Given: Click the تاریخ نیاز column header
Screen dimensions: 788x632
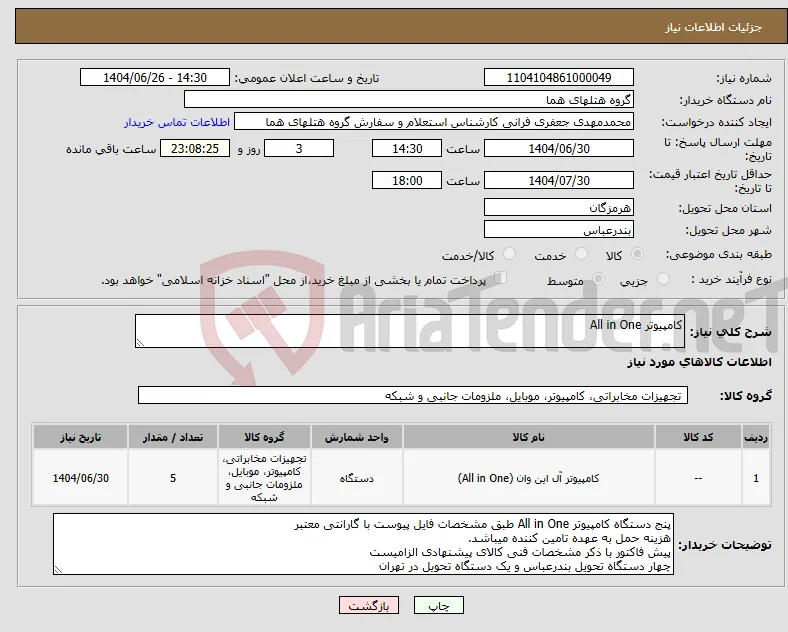Looking at the screenshot, I should (80, 437).
